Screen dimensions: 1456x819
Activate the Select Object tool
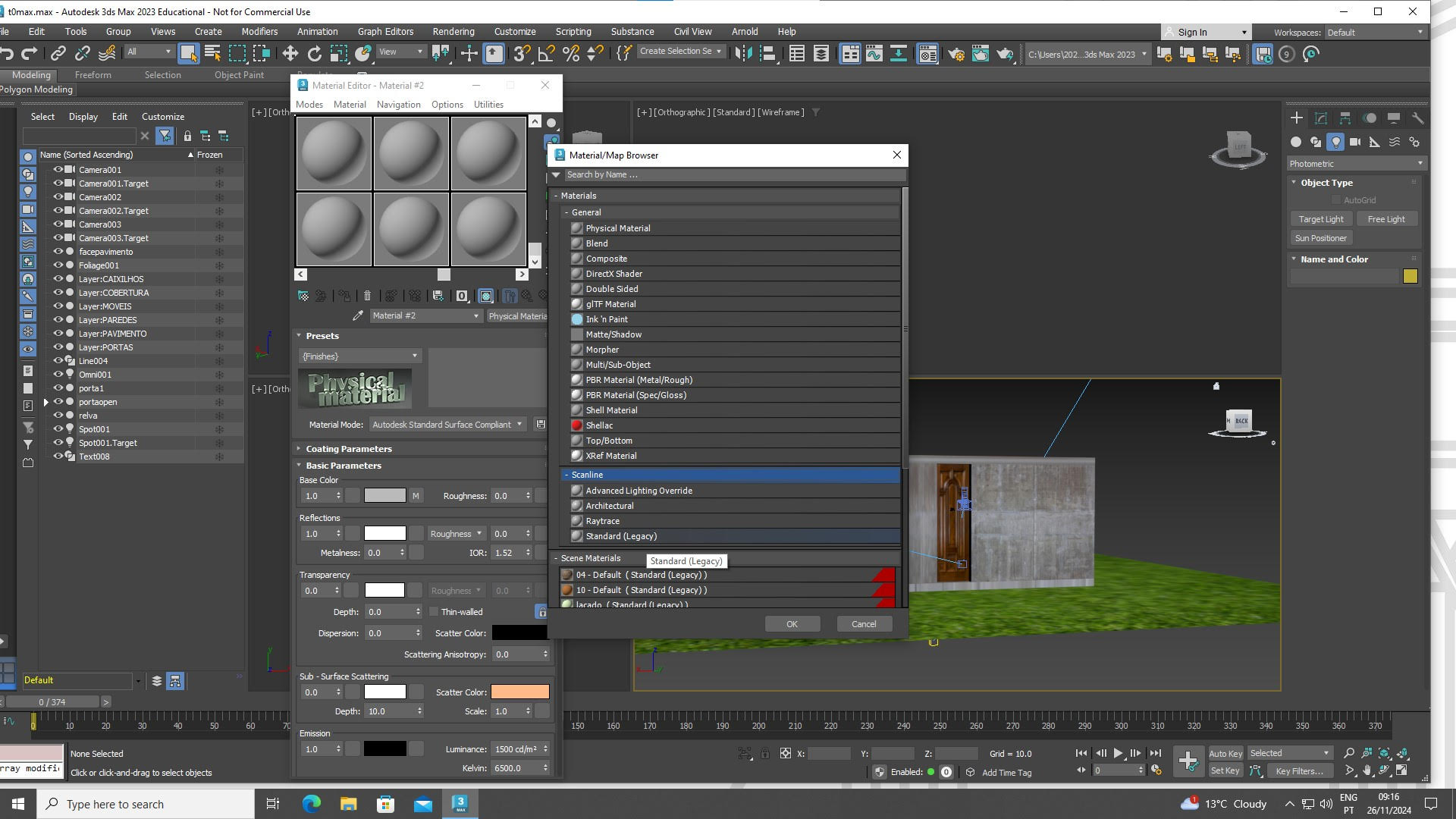(188, 53)
